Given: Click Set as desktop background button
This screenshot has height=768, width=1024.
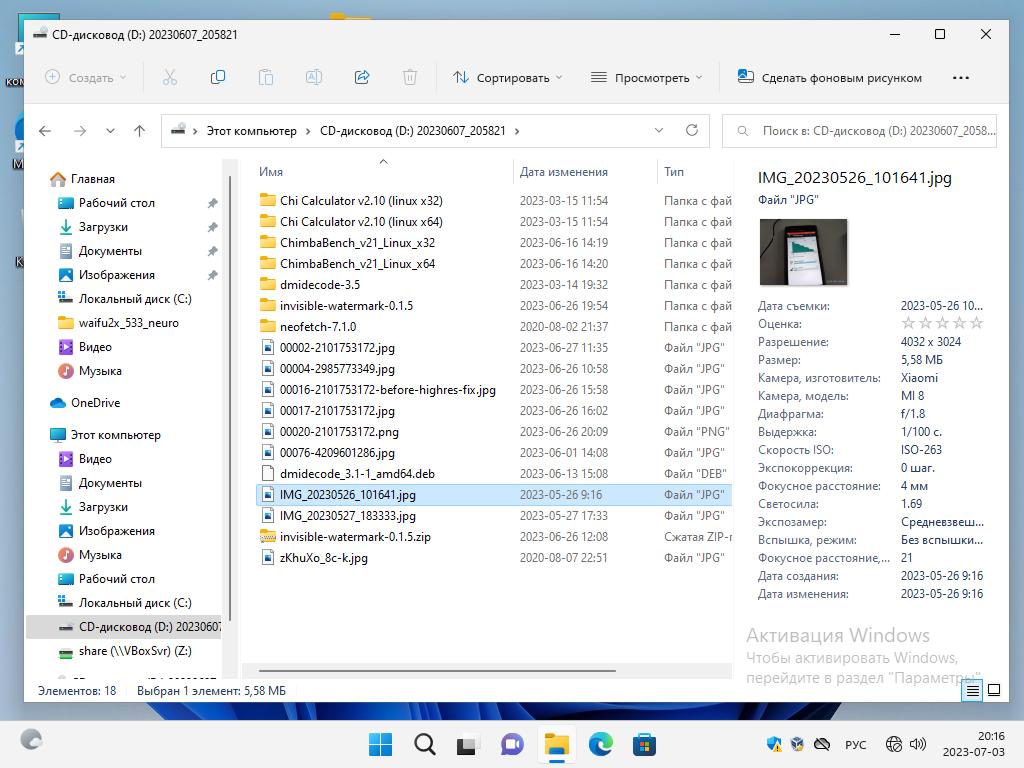Looking at the screenshot, I should pyautogui.click(x=829, y=77).
